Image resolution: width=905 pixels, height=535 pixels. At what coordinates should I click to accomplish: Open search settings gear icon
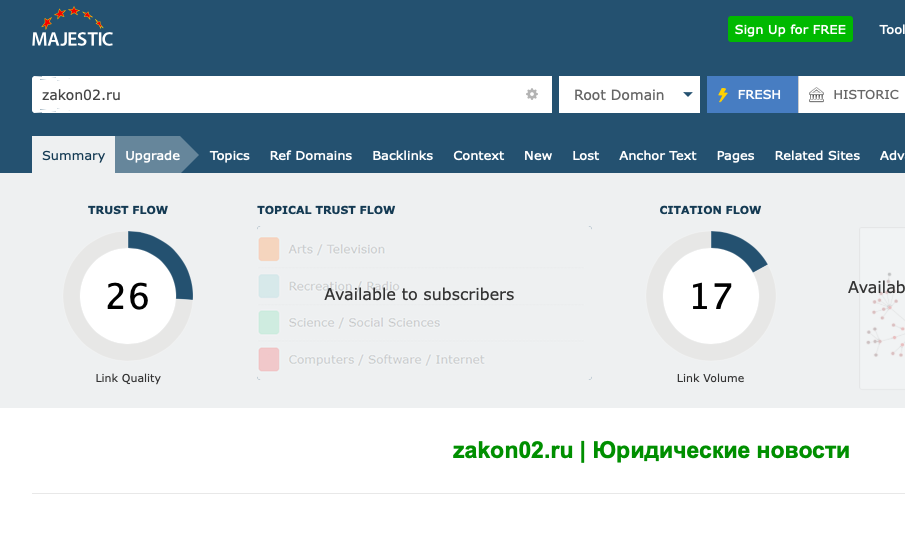532,94
